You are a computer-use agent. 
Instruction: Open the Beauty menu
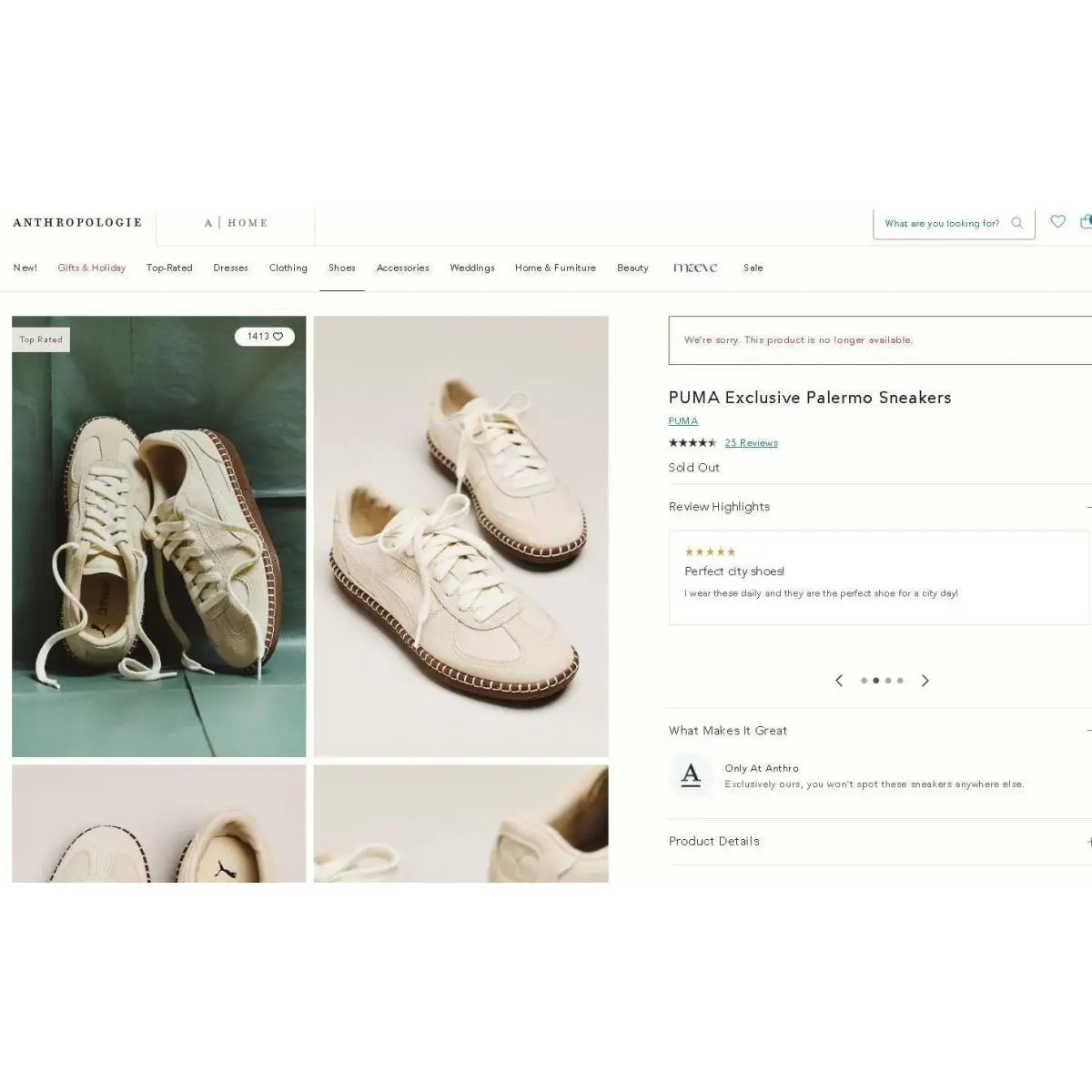633,268
